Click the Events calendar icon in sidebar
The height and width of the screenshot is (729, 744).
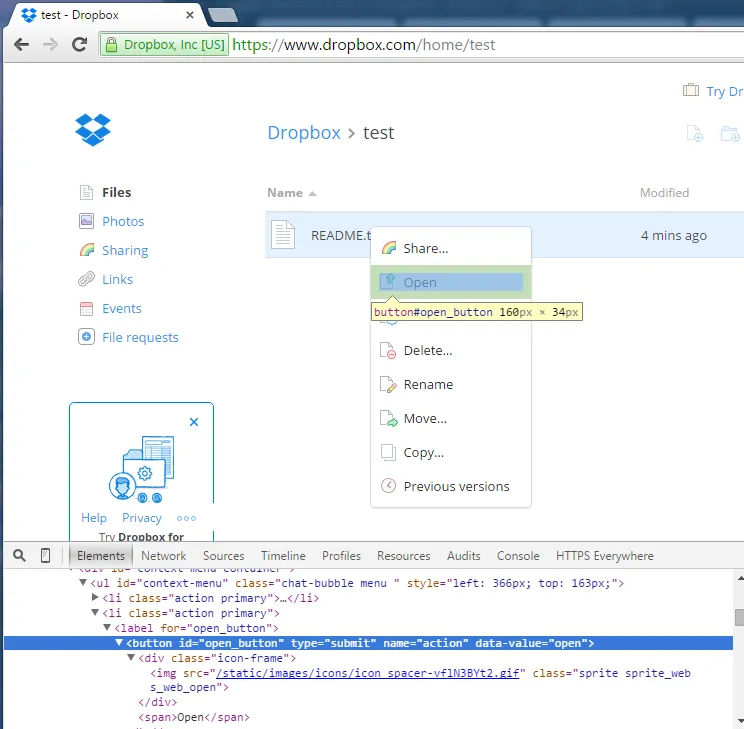click(86, 308)
